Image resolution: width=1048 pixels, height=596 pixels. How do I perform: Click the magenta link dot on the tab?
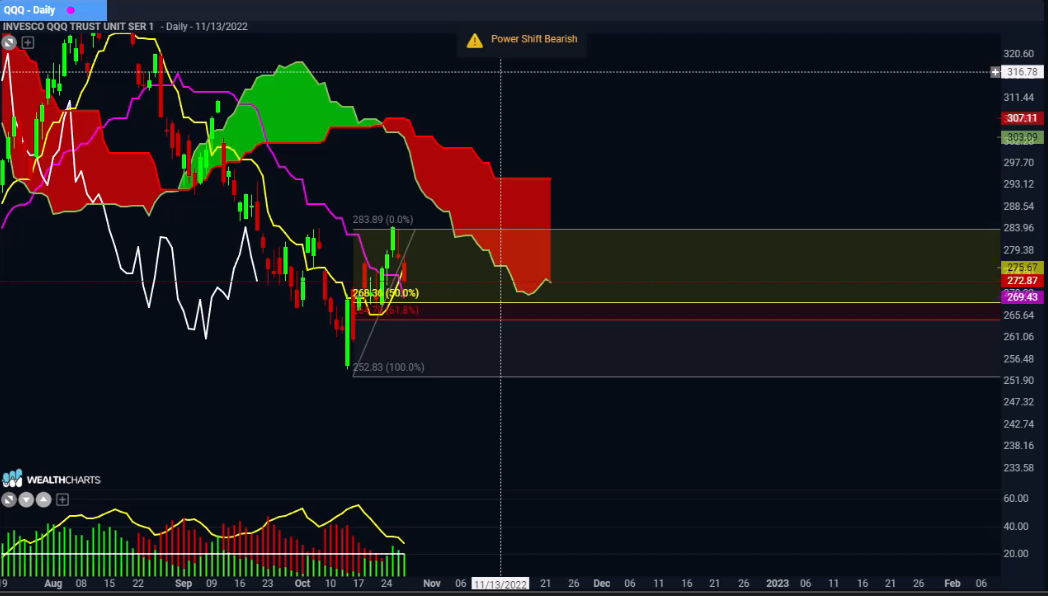click(70, 10)
